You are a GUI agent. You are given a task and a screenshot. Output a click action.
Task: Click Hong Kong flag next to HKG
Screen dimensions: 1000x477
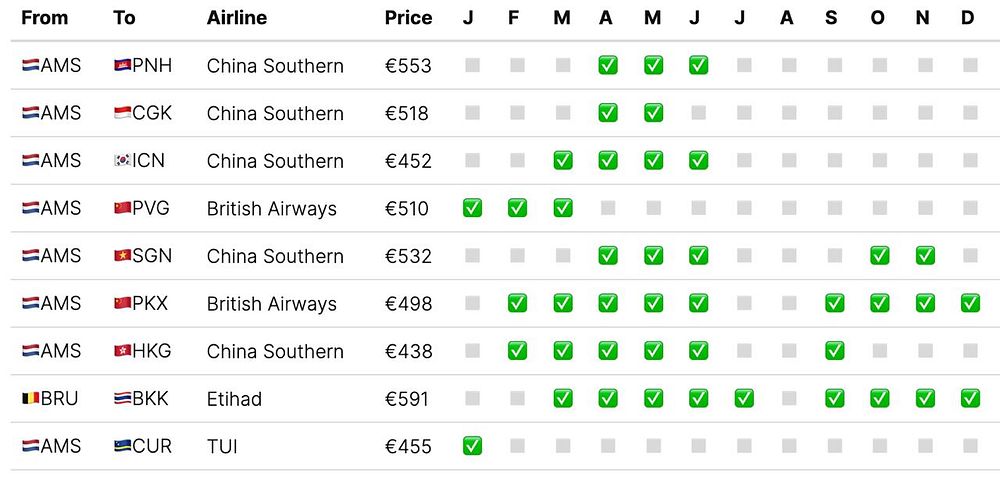tap(123, 351)
